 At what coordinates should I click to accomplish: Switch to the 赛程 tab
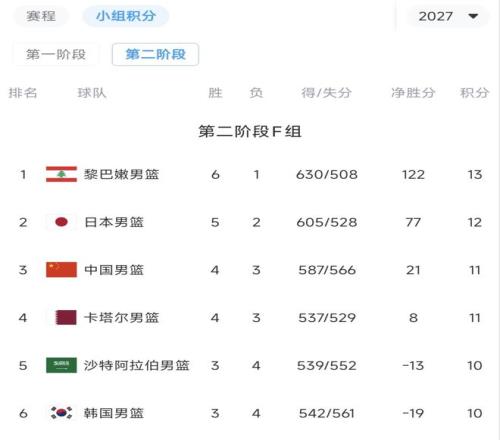41,16
